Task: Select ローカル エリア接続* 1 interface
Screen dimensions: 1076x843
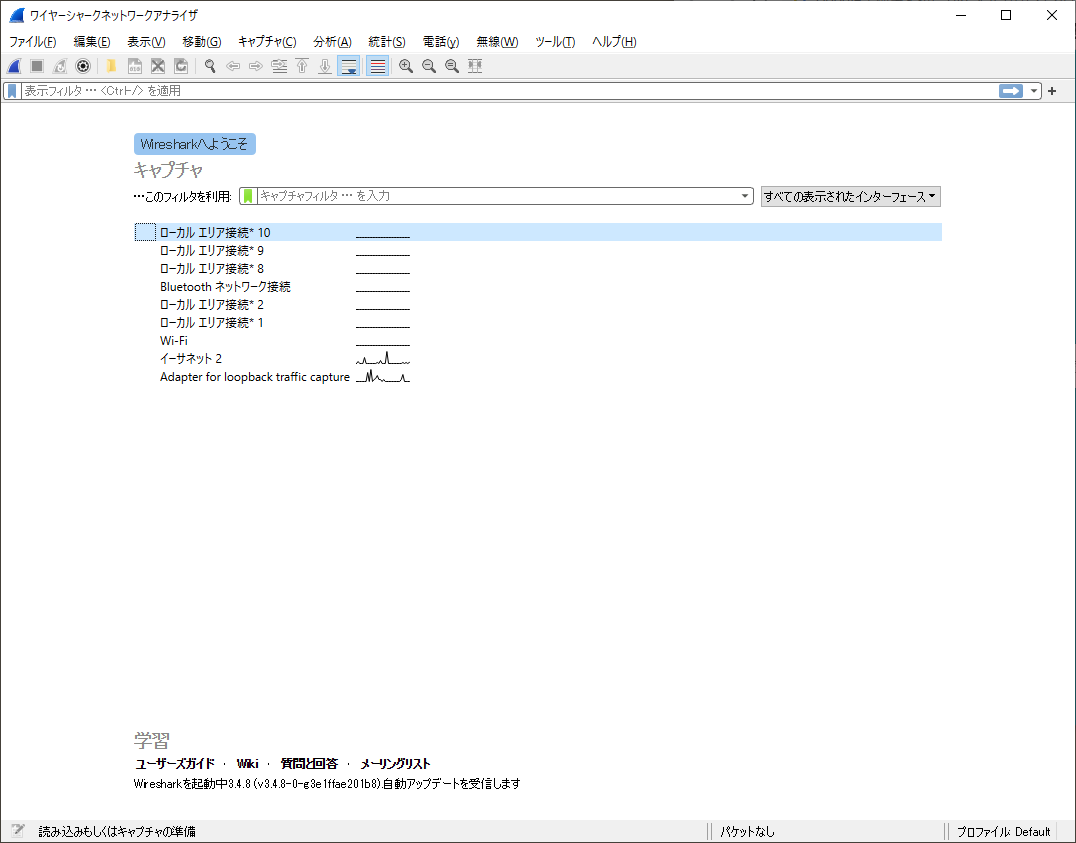Action: coord(538,323)
